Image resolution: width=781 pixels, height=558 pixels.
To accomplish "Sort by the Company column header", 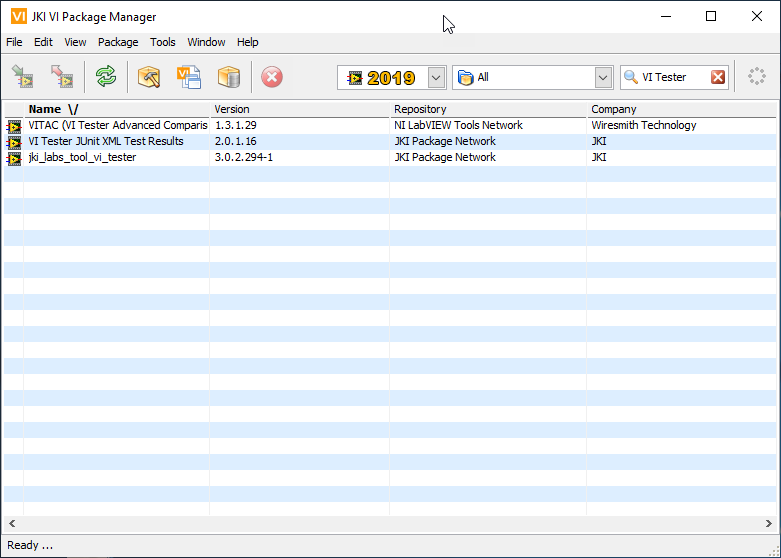I will [681, 109].
